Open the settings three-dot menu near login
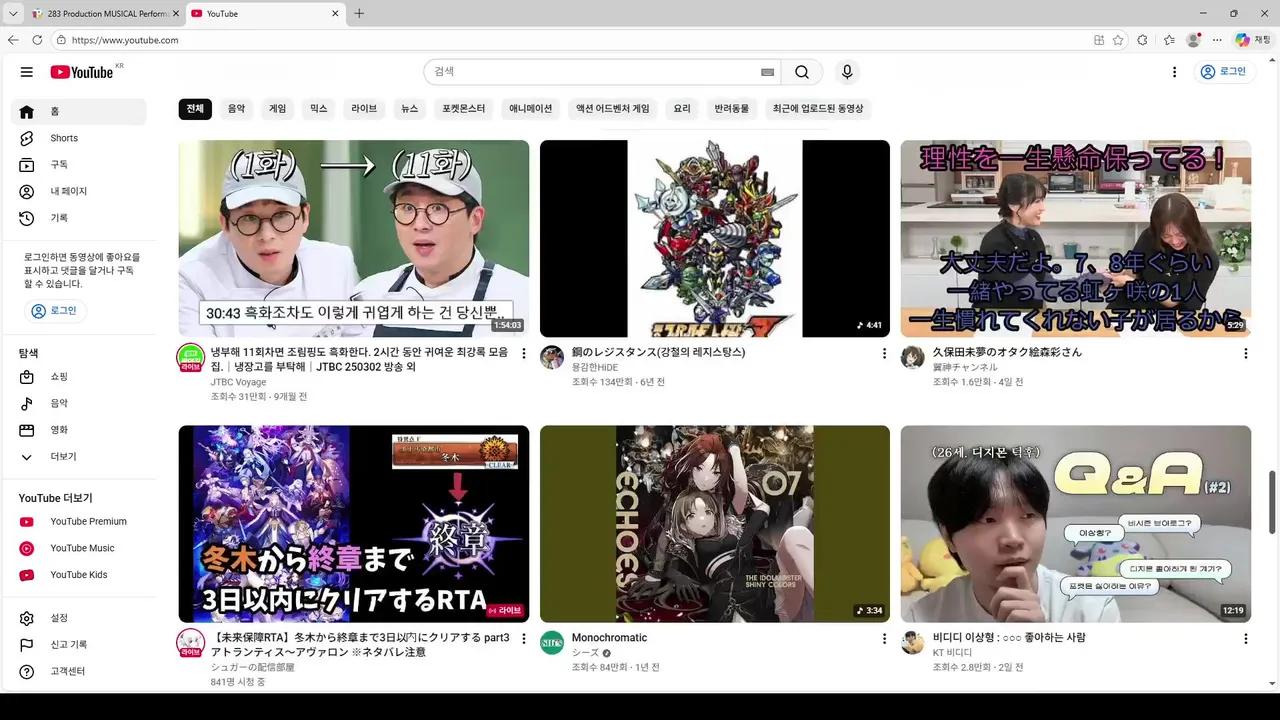This screenshot has height=720, width=1280. [1175, 72]
